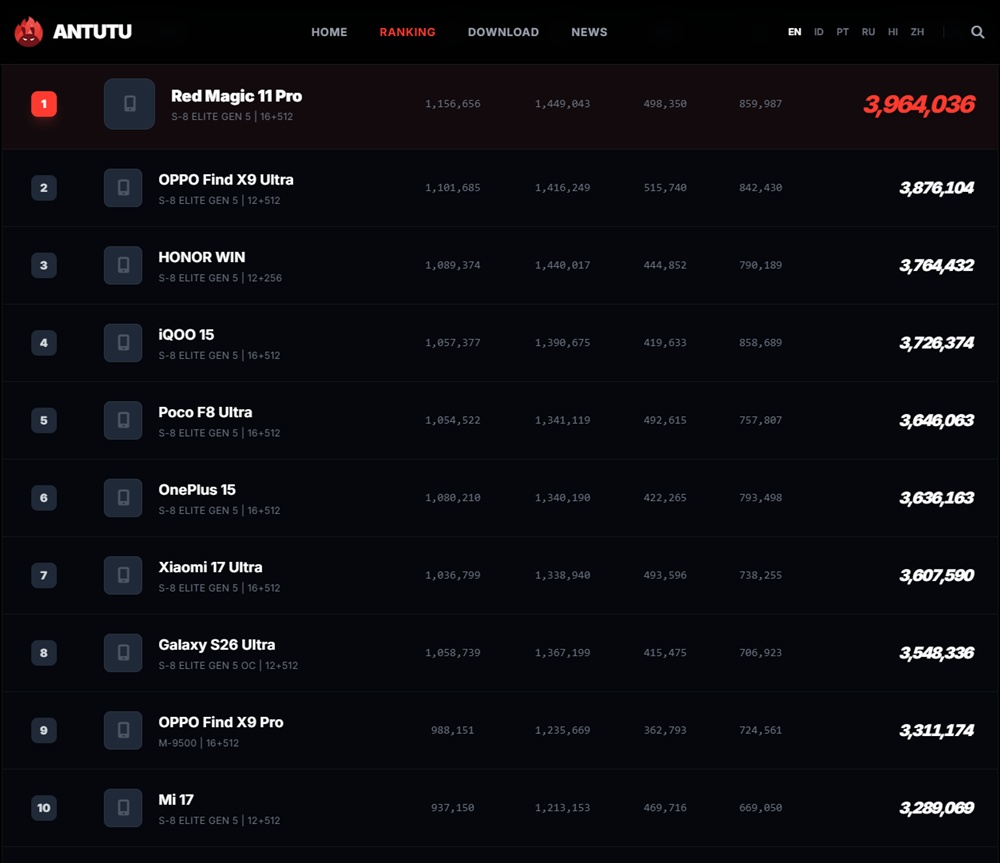Go to the HOME menu item
Viewport: 1000px width, 863px height.
point(329,32)
